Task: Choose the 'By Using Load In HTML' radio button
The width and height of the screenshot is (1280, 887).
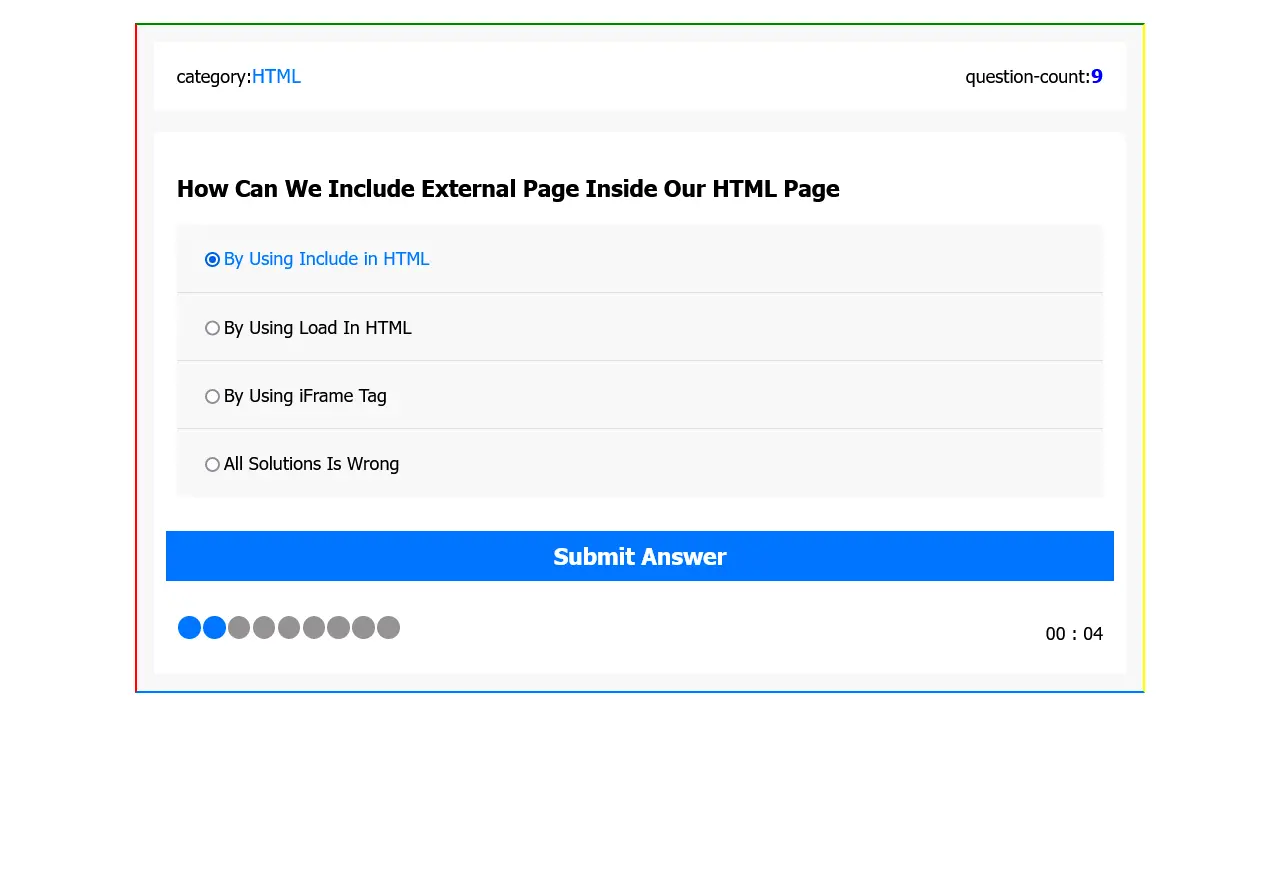Action: click(x=212, y=328)
